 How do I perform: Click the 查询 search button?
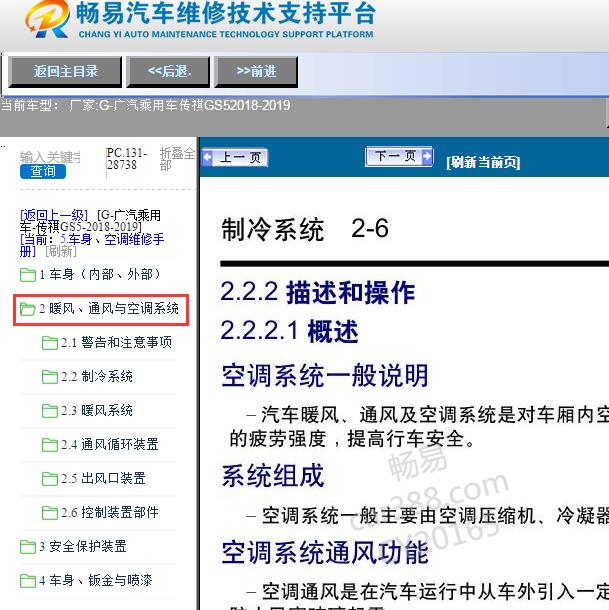pos(43,171)
